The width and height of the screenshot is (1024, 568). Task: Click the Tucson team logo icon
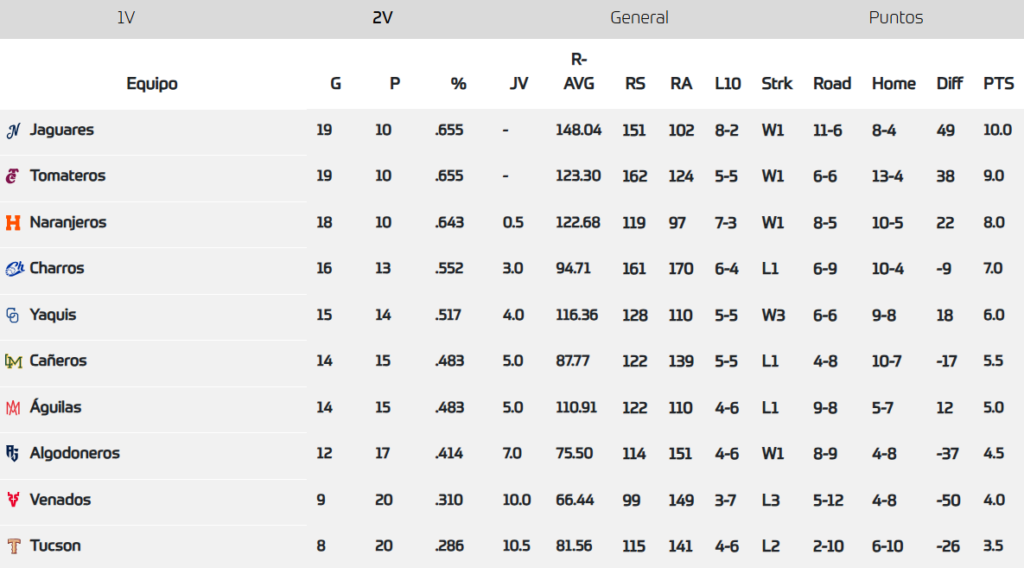(x=13, y=546)
